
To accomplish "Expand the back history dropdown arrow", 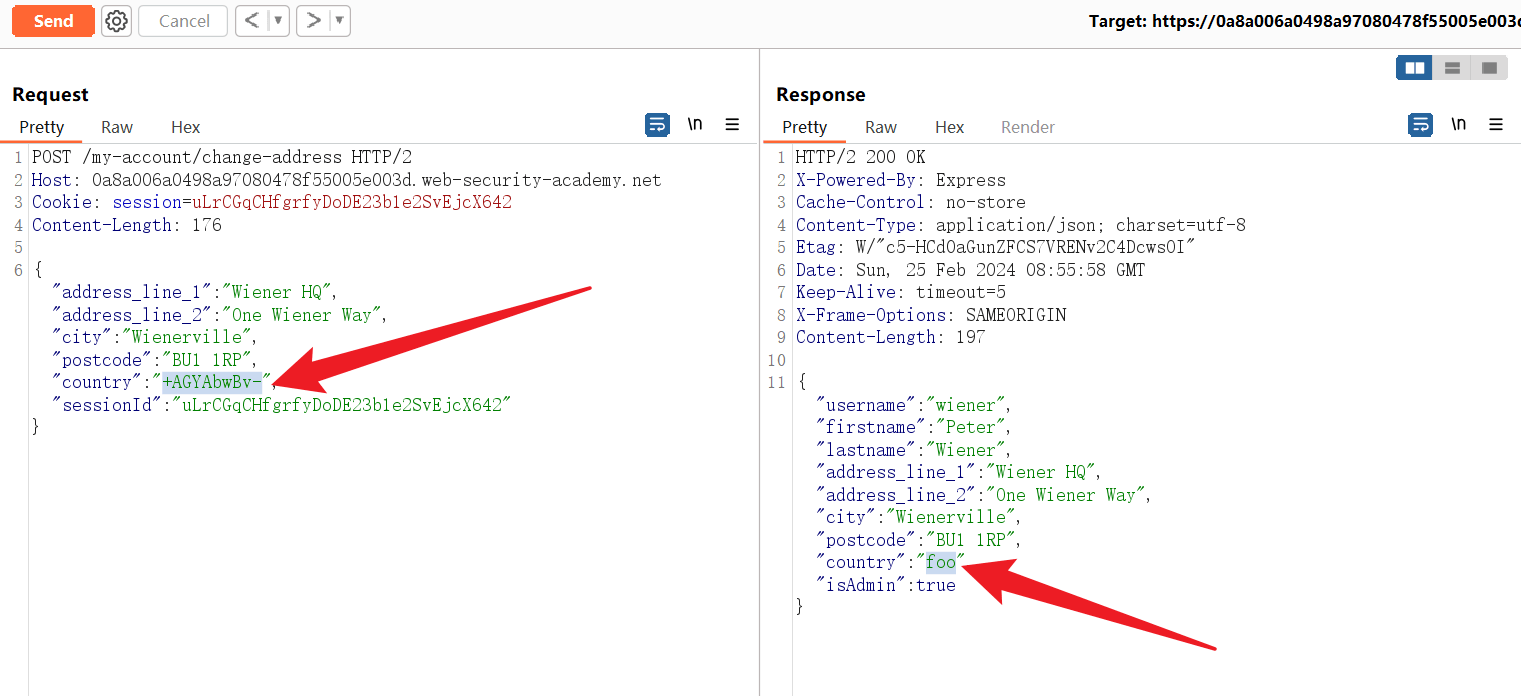I will click(278, 21).
